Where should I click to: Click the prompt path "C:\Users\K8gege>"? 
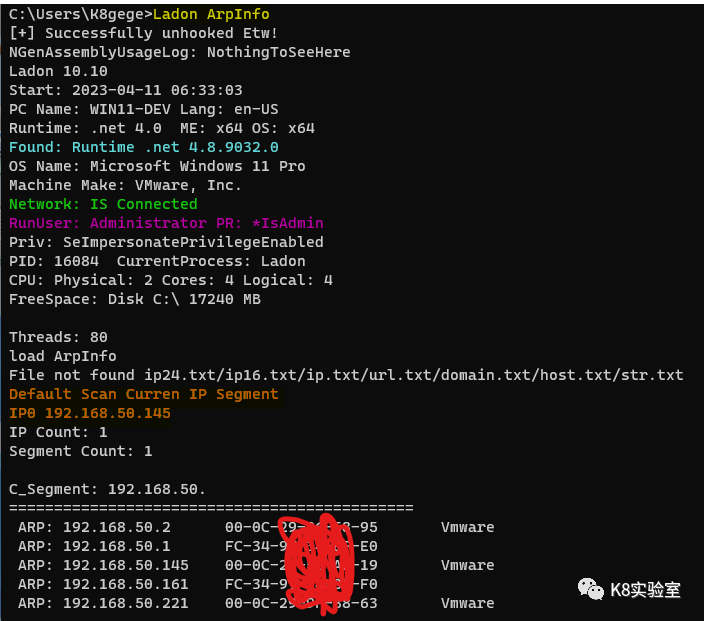pos(81,14)
